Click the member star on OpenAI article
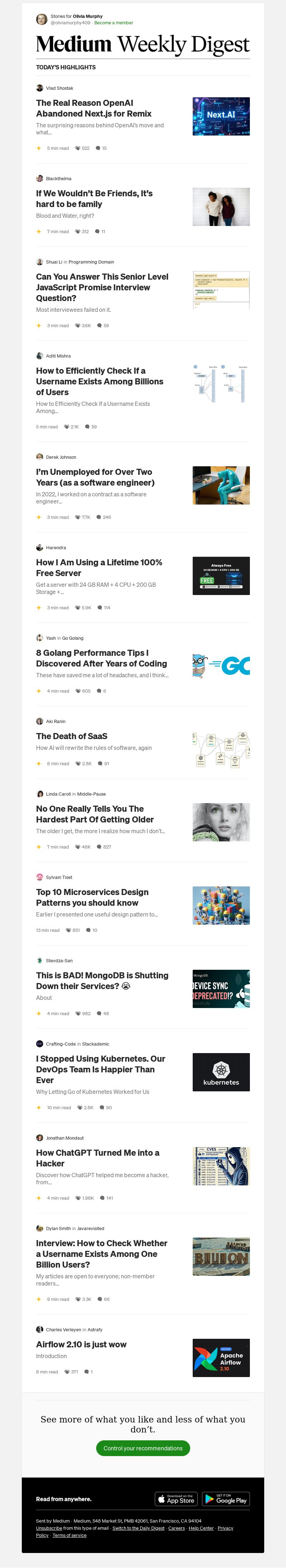 [x=38, y=148]
